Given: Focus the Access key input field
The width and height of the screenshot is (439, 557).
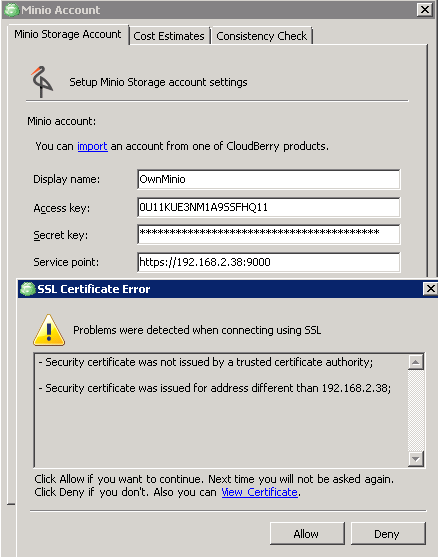Looking at the screenshot, I should pos(269,207).
